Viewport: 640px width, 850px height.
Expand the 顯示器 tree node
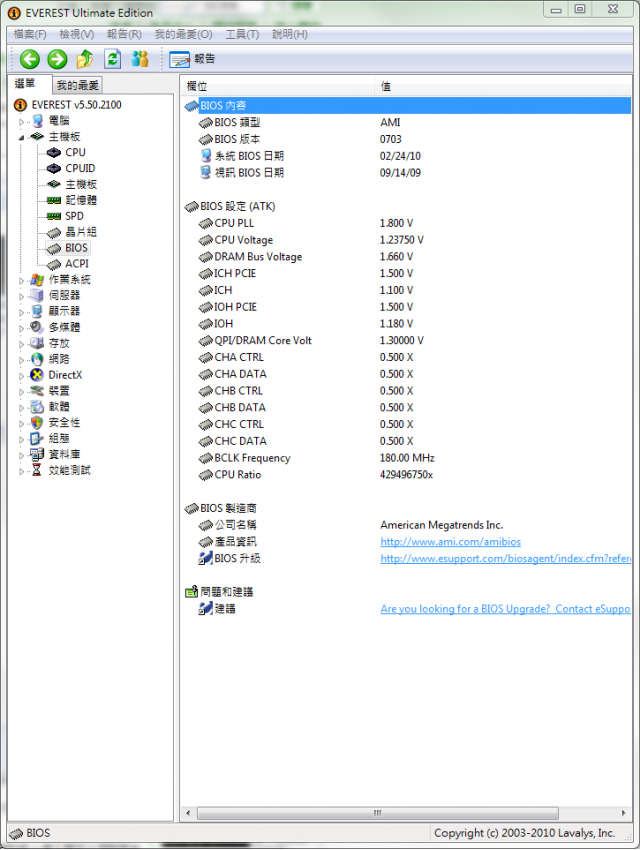point(22,312)
